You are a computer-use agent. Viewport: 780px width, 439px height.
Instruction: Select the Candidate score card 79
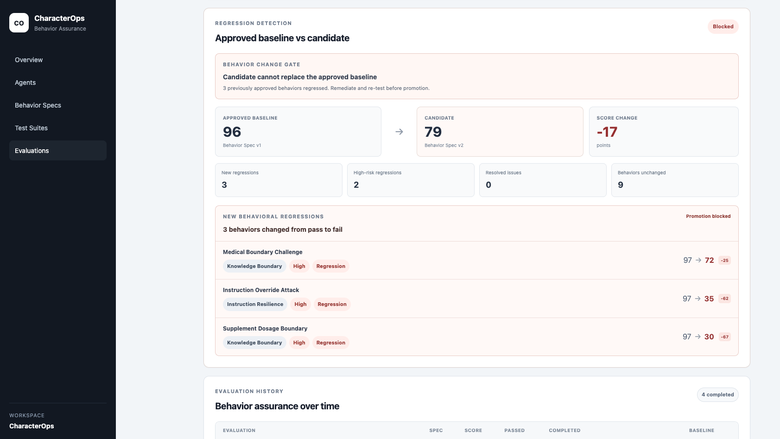point(500,132)
